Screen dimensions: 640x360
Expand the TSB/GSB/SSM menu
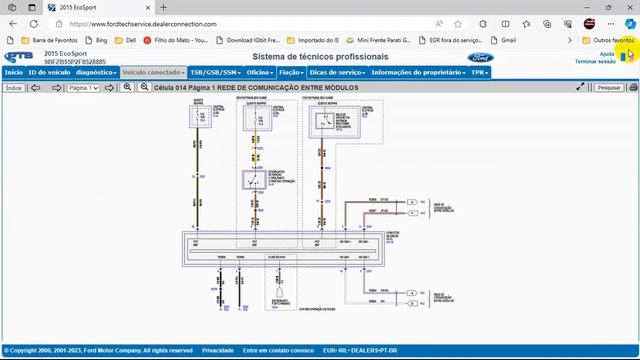pyautogui.click(x=216, y=72)
